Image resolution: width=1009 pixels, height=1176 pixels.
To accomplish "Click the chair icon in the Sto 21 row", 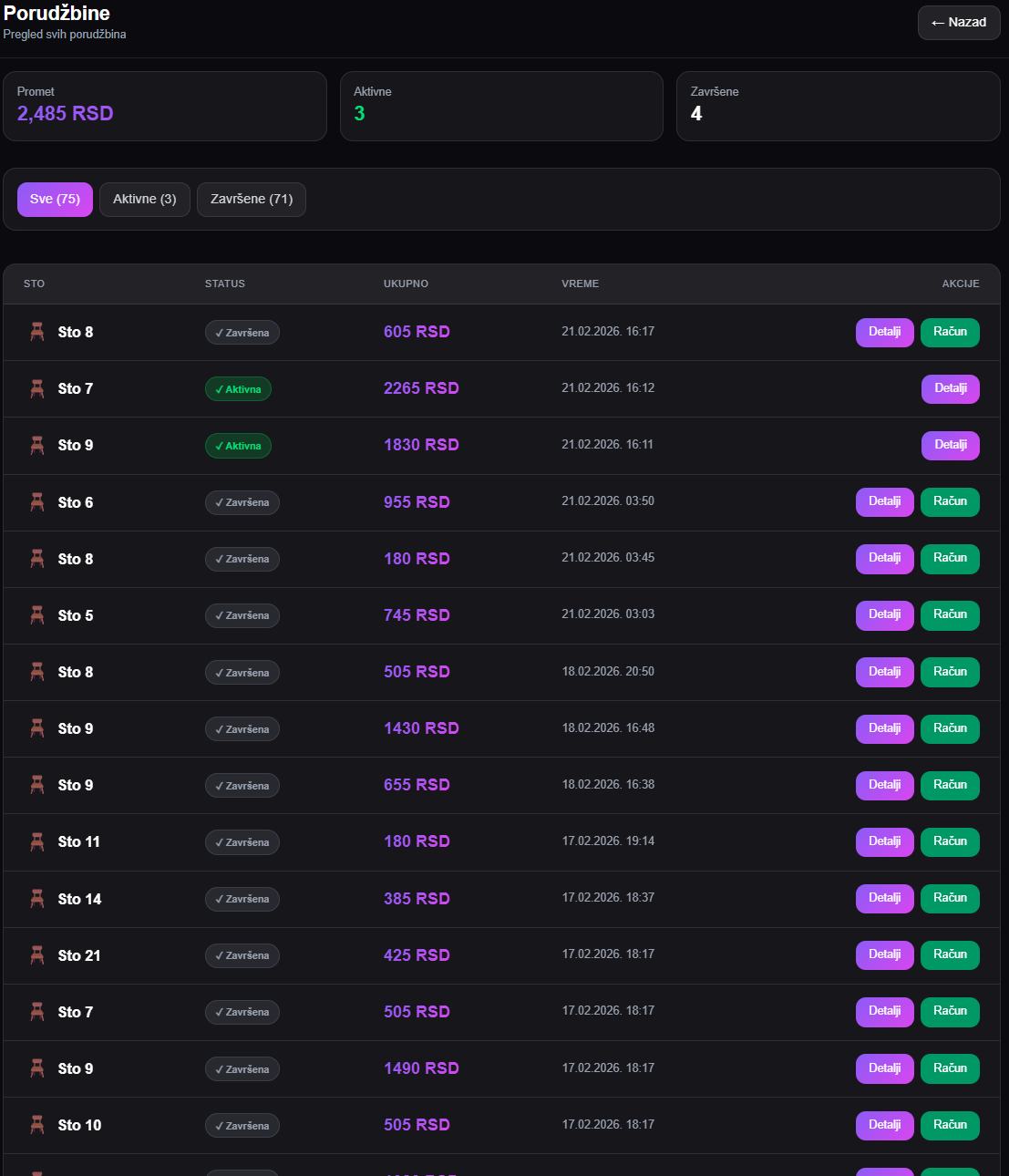I will point(37,955).
